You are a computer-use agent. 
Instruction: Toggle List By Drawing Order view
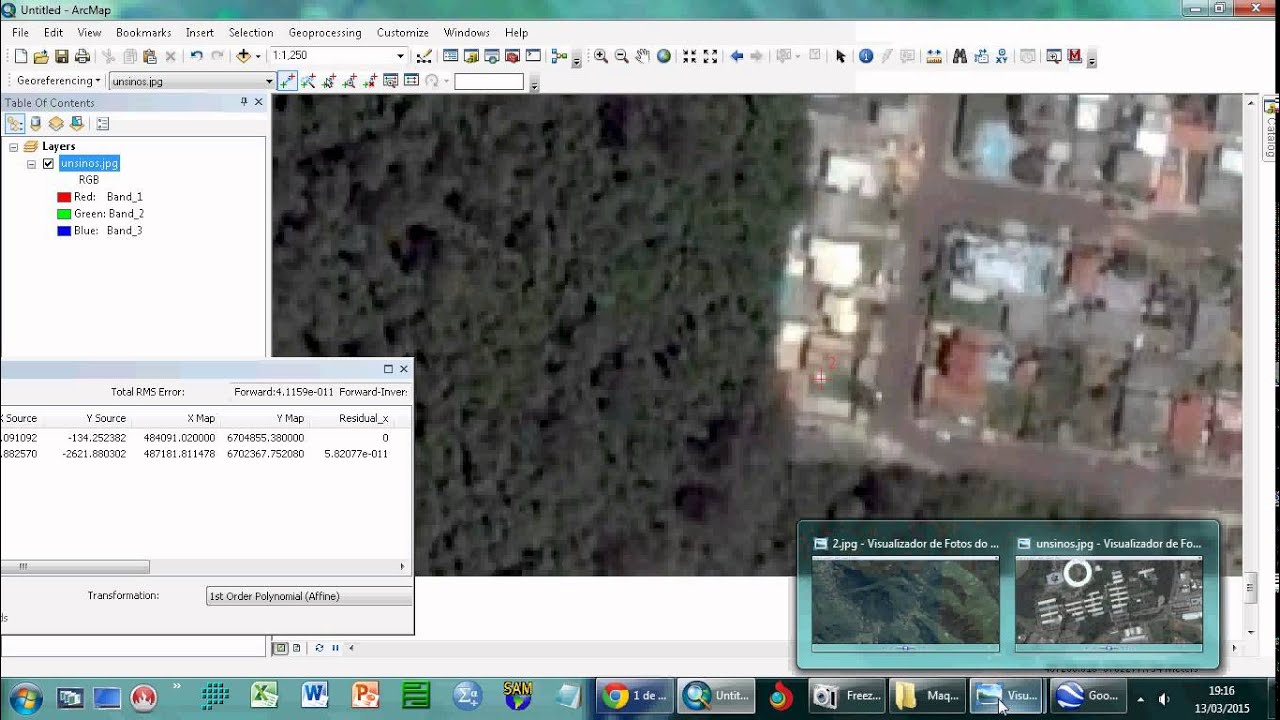[x=15, y=124]
